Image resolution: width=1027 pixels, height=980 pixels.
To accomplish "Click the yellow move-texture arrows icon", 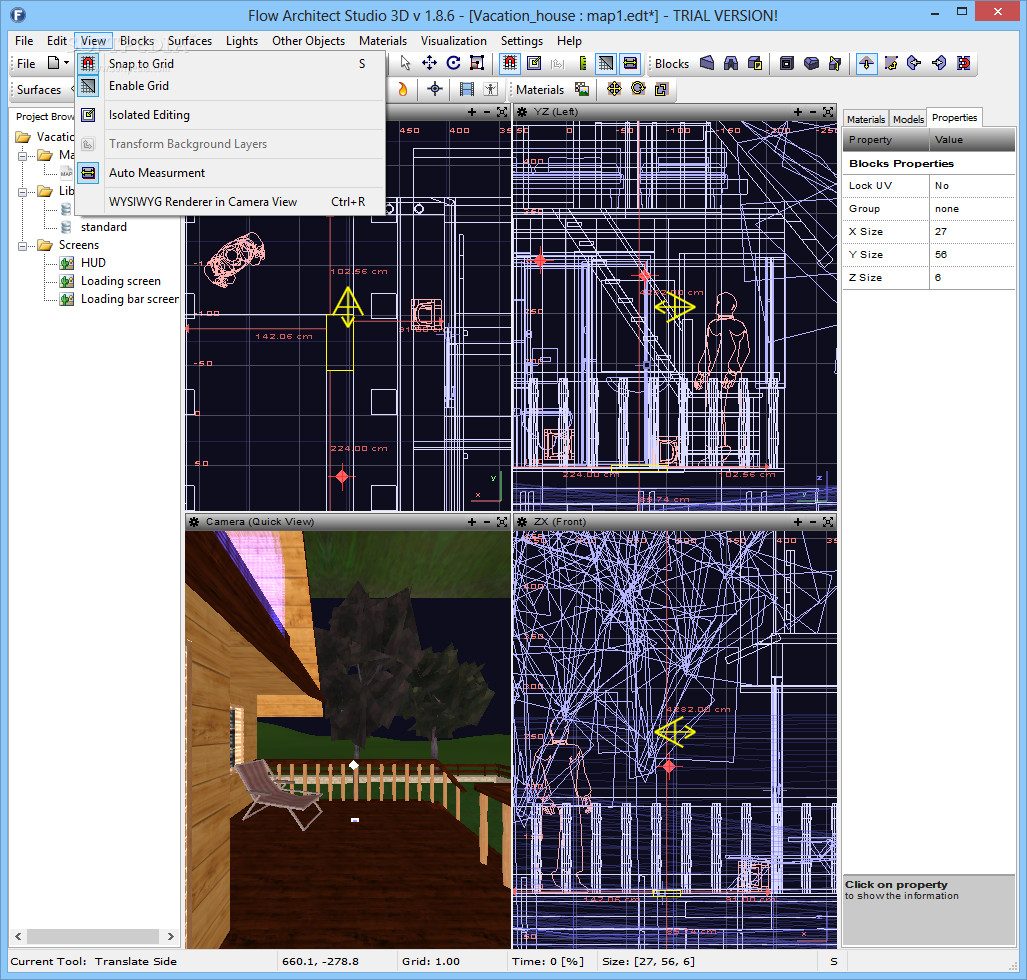I will tap(614, 88).
